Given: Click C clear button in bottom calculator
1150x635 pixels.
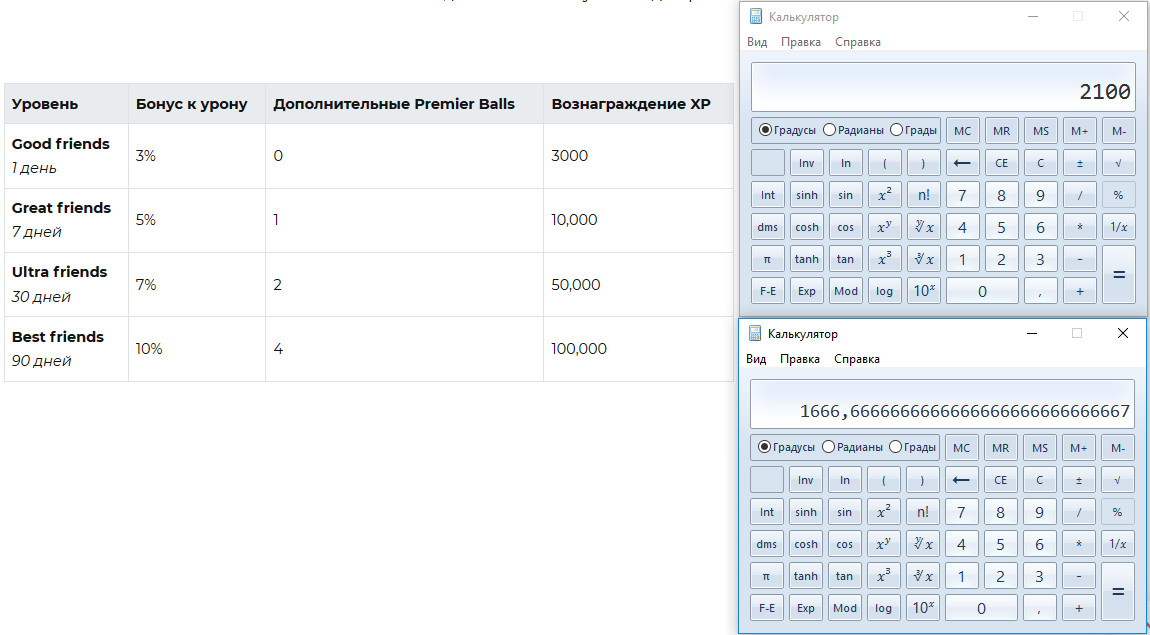Looking at the screenshot, I should (x=1039, y=480).
